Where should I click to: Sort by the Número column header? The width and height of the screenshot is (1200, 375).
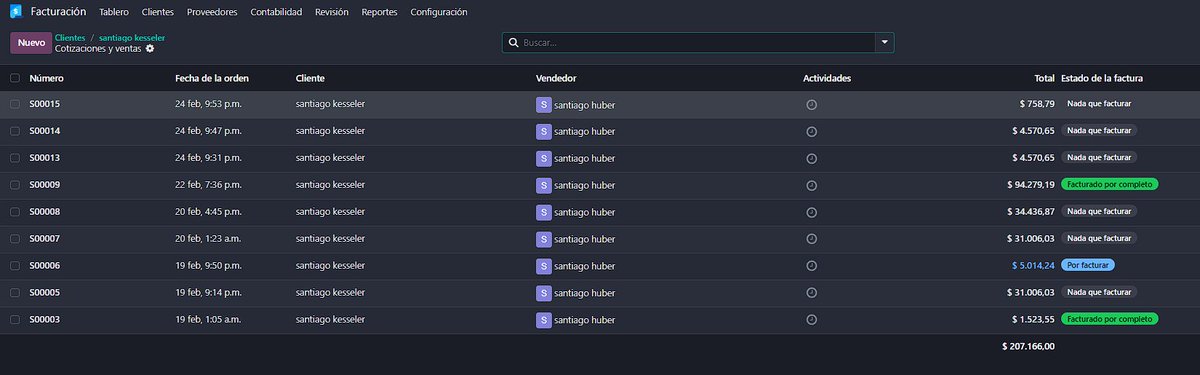click(x=46, y=78)
